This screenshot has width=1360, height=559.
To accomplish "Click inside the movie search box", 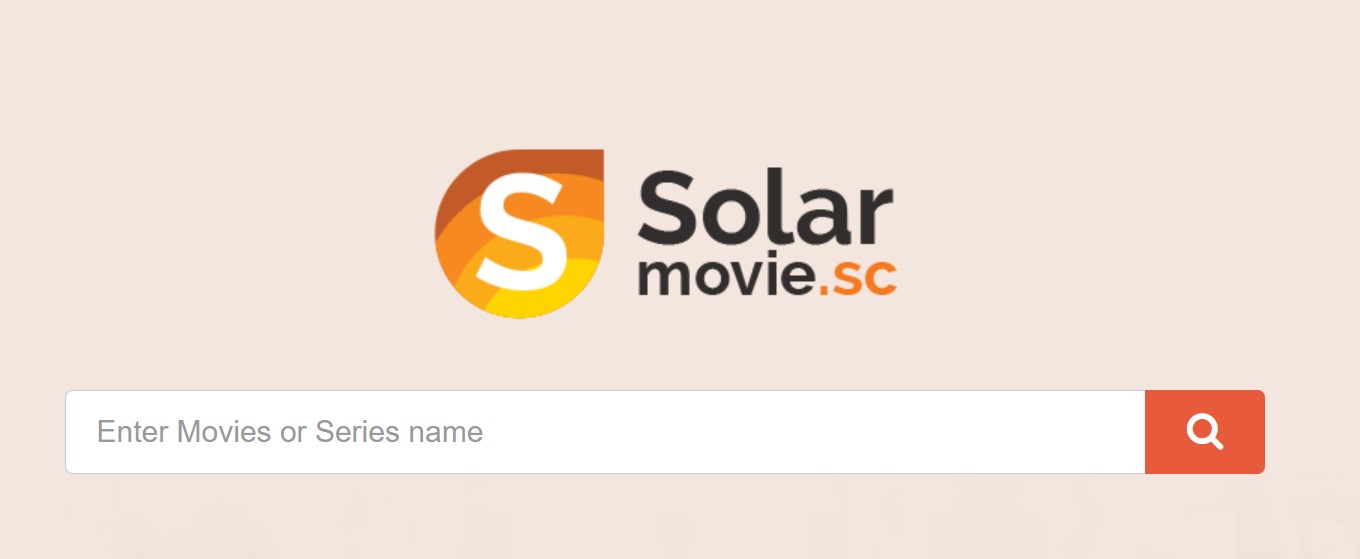I will pyautogui.click(x=605, y=432).
